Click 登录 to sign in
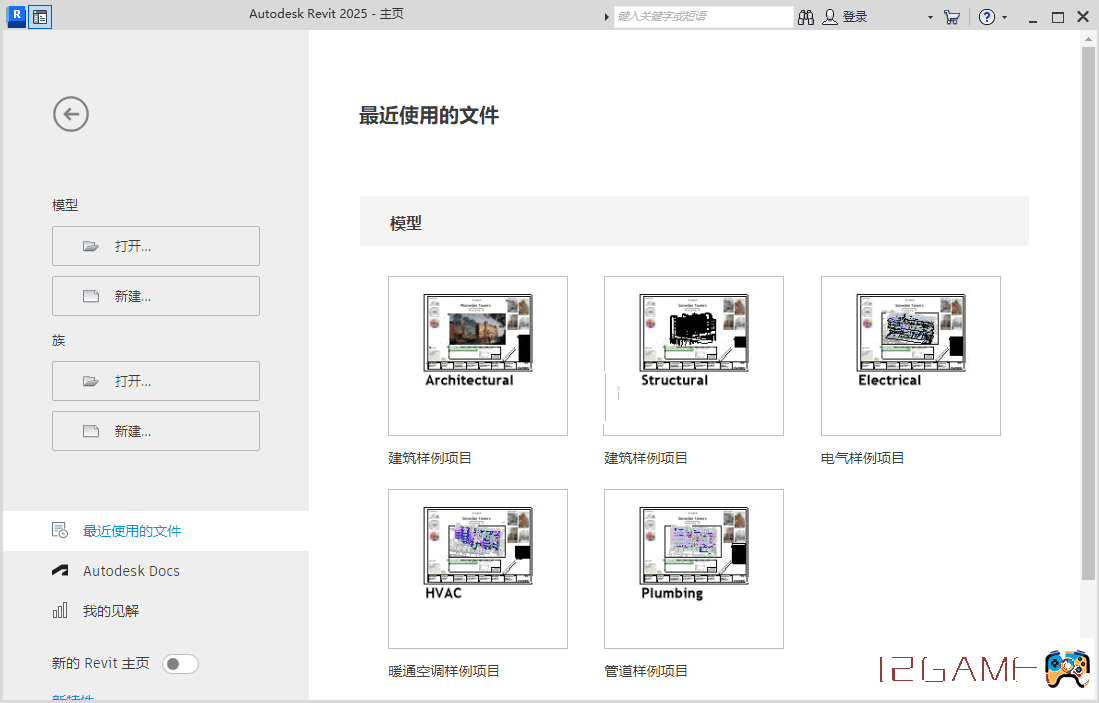Screen dimensions: 1099x703 (x=854, y=17)
